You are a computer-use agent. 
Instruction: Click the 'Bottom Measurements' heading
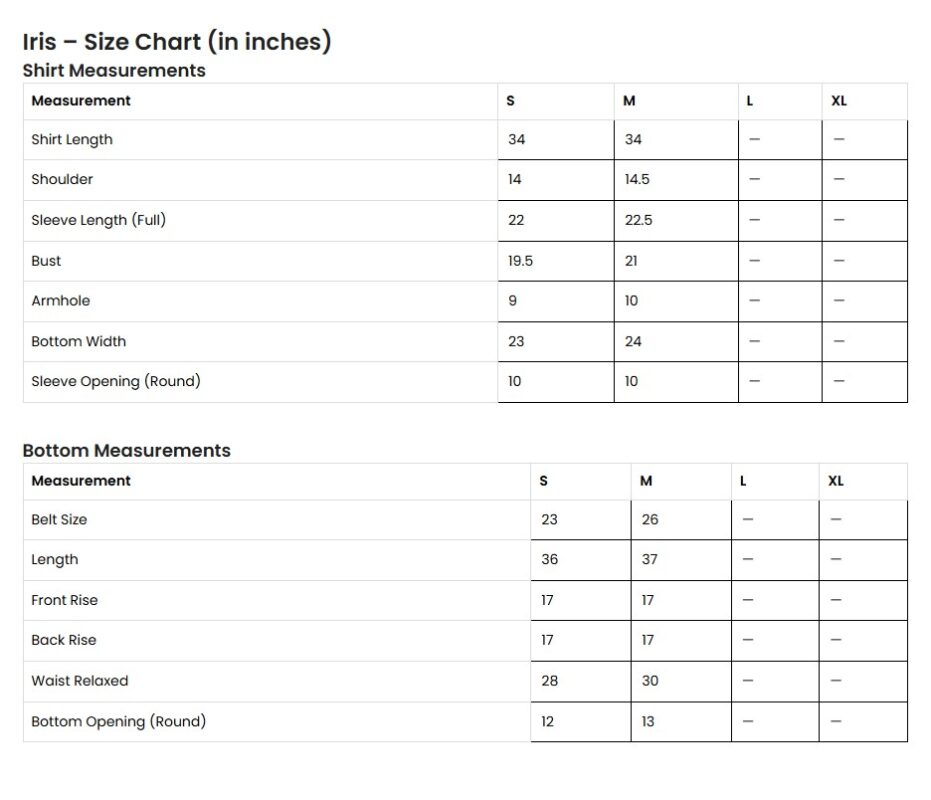point(126,451)
